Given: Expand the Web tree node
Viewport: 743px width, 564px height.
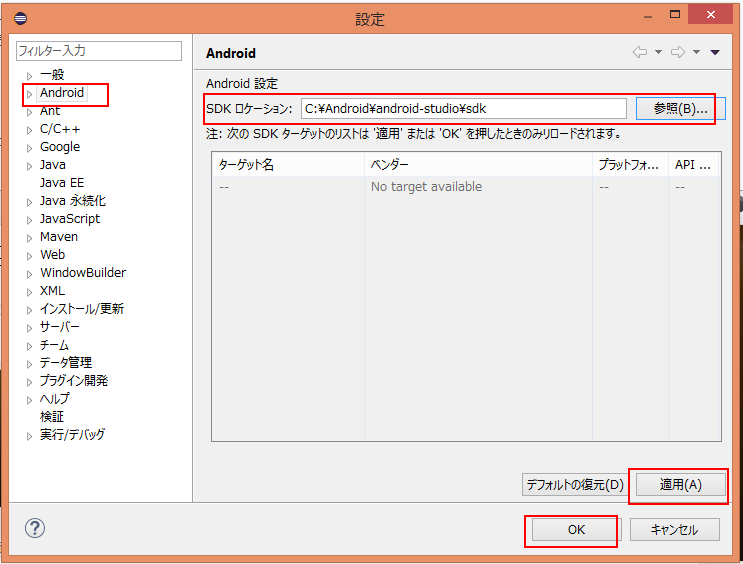Looking at the screenshot, I should (x=29, y=256).
